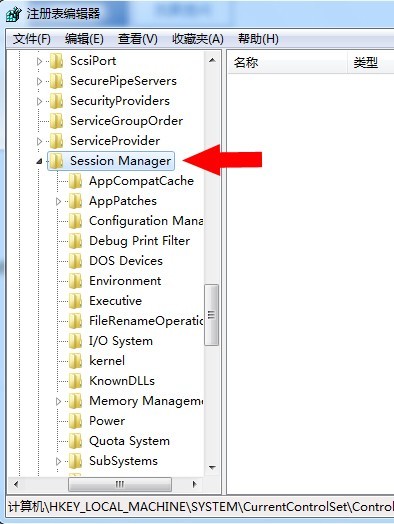This screenshot has width=394, height=524.
Task: Select the Session Manager folder icon
Action: point(56,161)
